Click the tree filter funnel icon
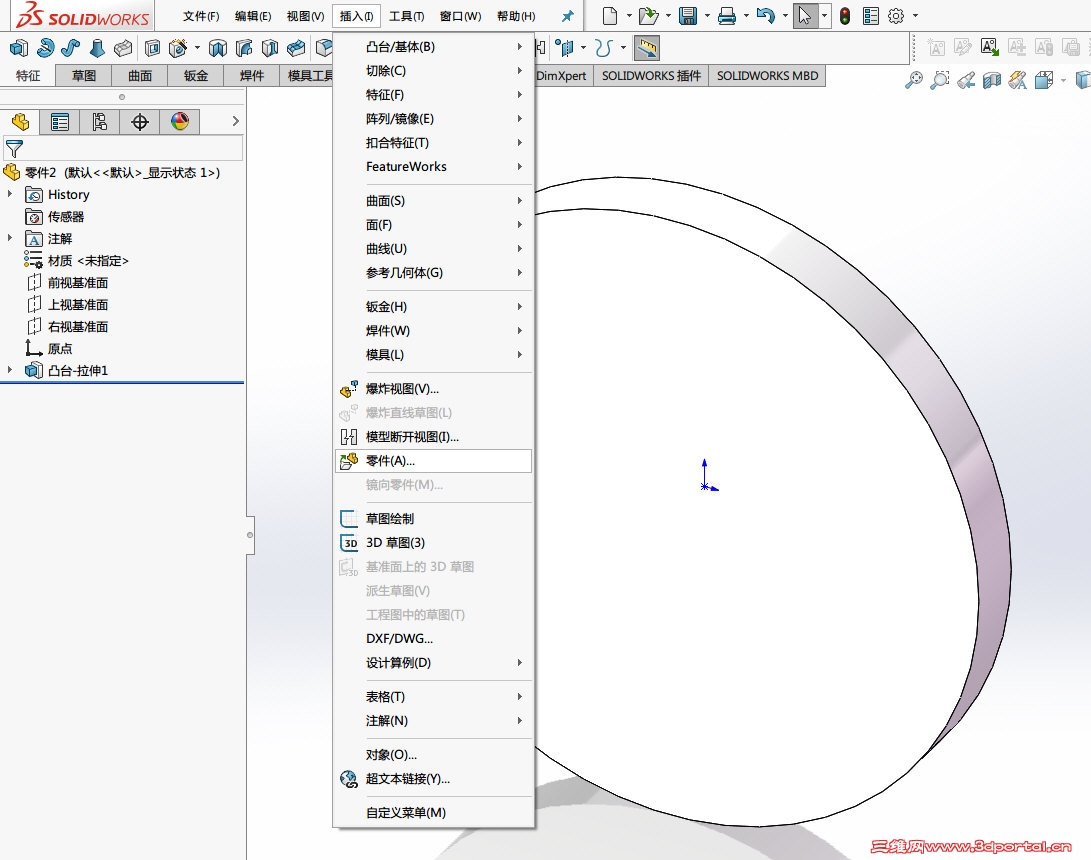This screenshot has height=860, width=1091. 14,148
